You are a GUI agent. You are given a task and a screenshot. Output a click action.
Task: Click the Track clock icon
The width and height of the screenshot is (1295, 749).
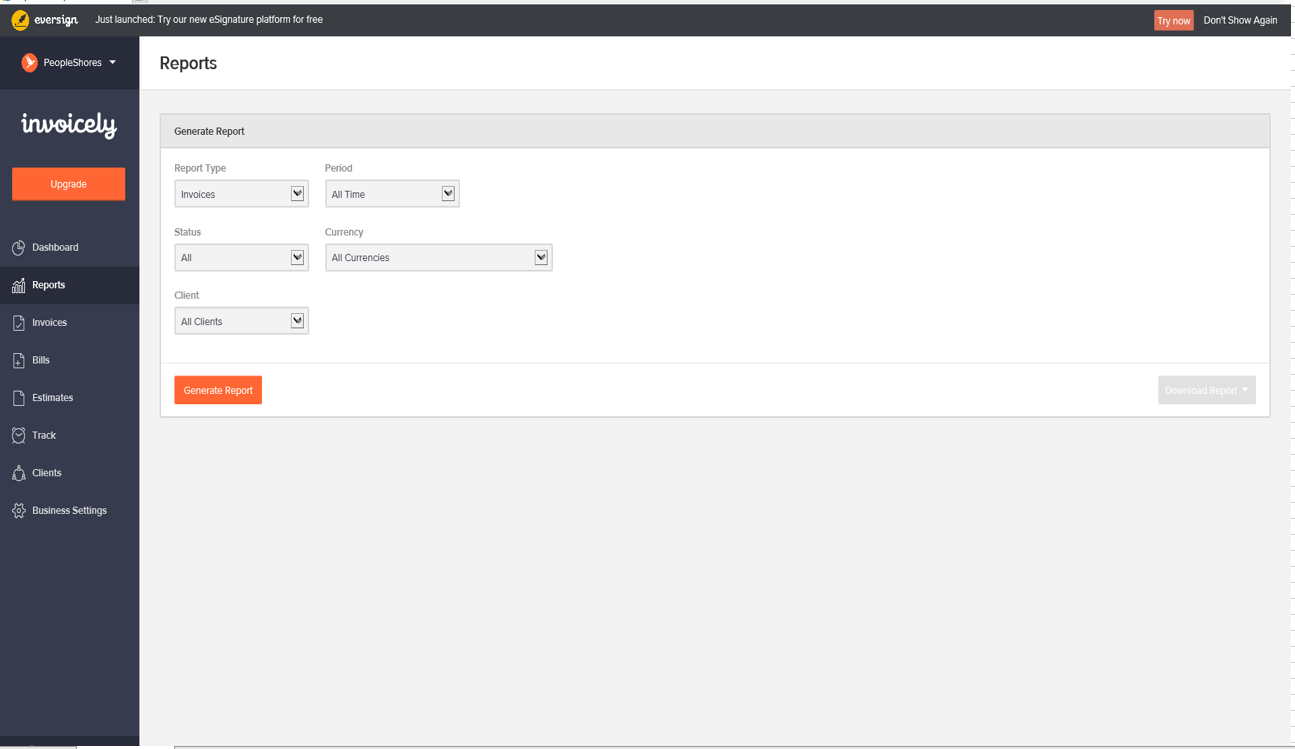coord(18,435)
